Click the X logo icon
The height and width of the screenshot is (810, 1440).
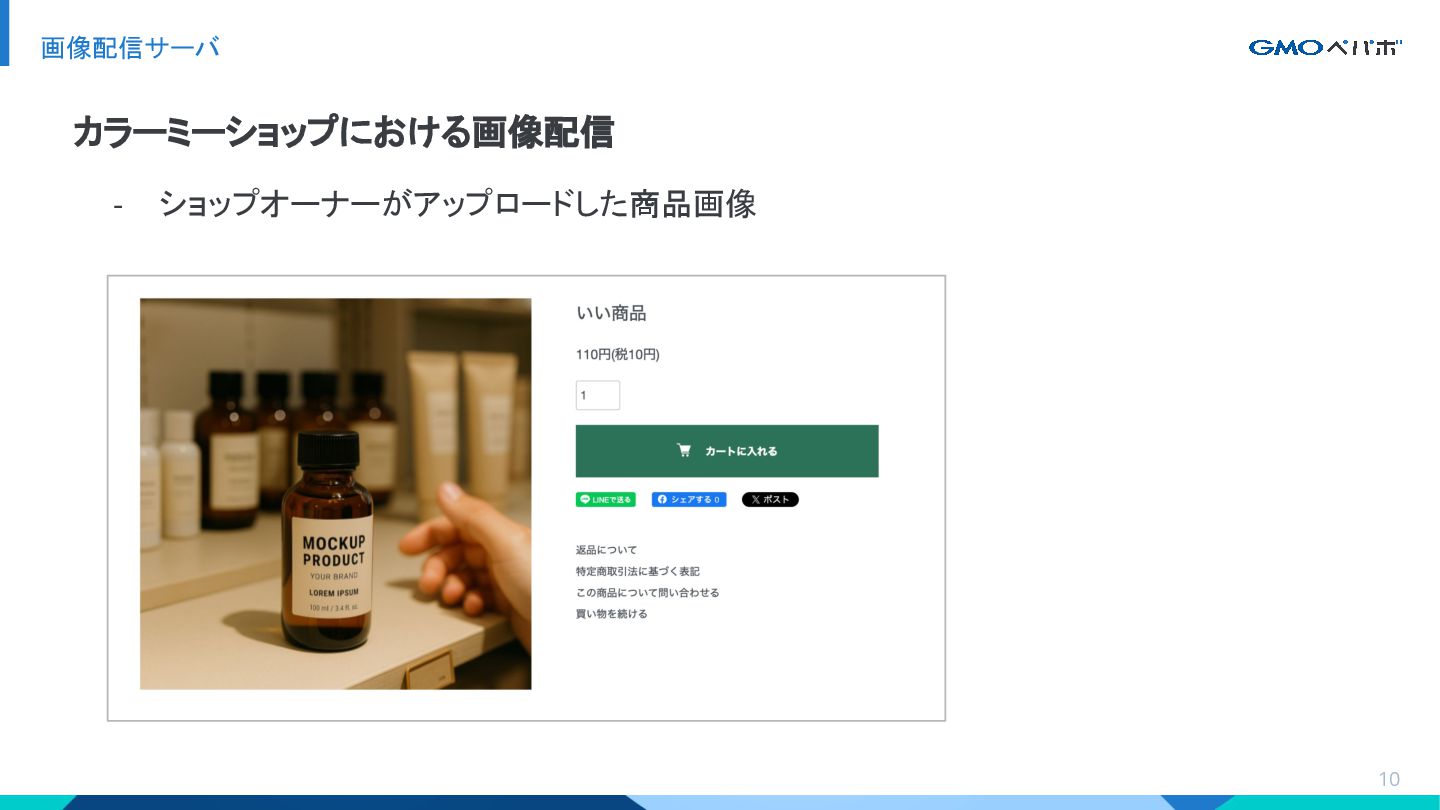tap(755, 500)
